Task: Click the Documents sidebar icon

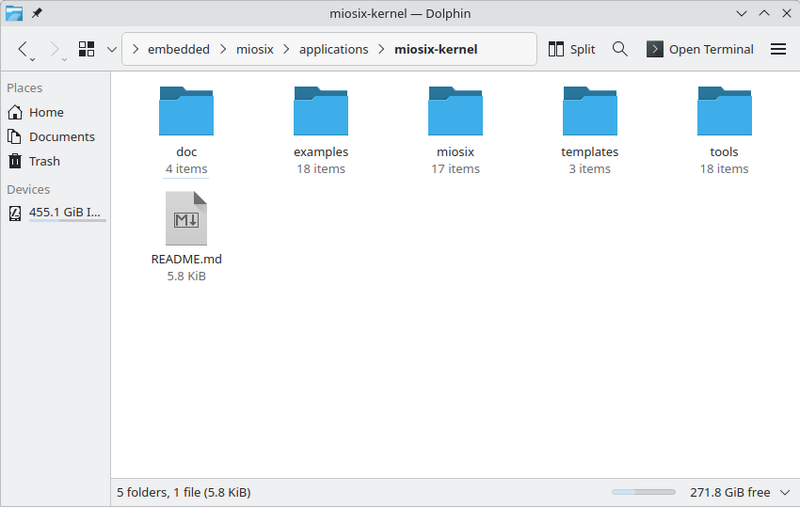Action: (x=15, y=137)
